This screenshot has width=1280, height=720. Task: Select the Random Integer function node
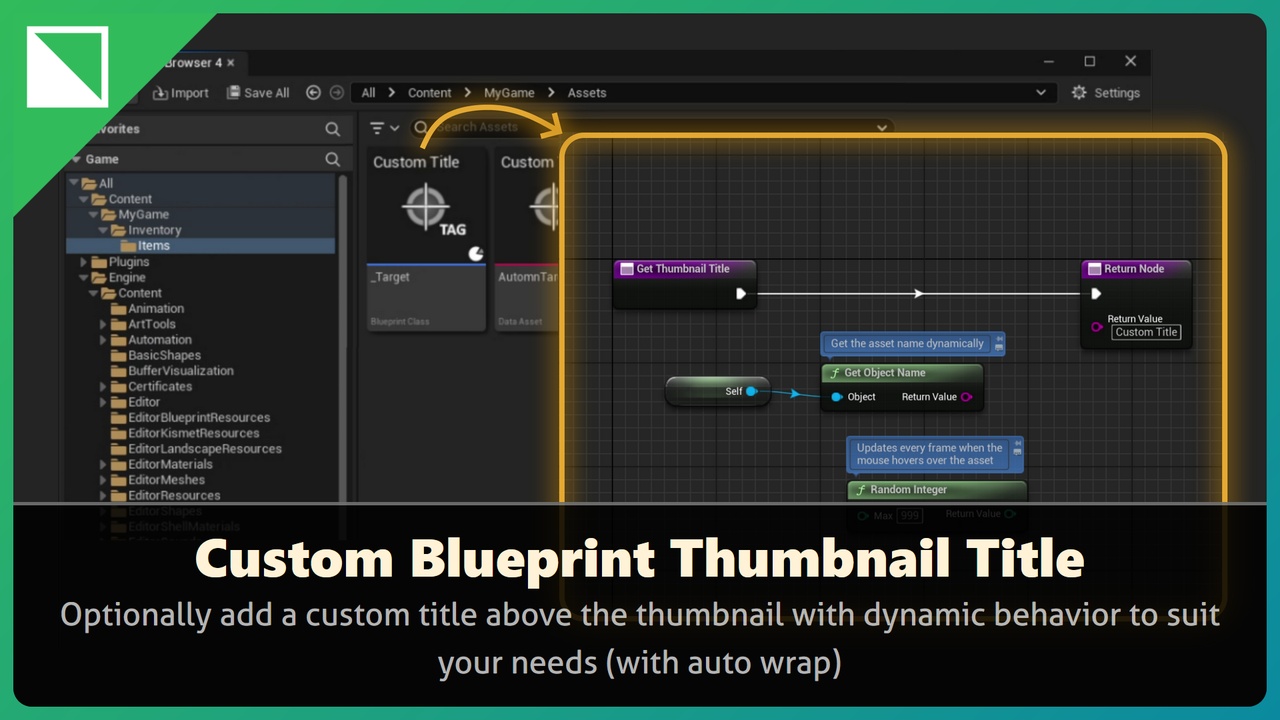click(x=937, y=490)
